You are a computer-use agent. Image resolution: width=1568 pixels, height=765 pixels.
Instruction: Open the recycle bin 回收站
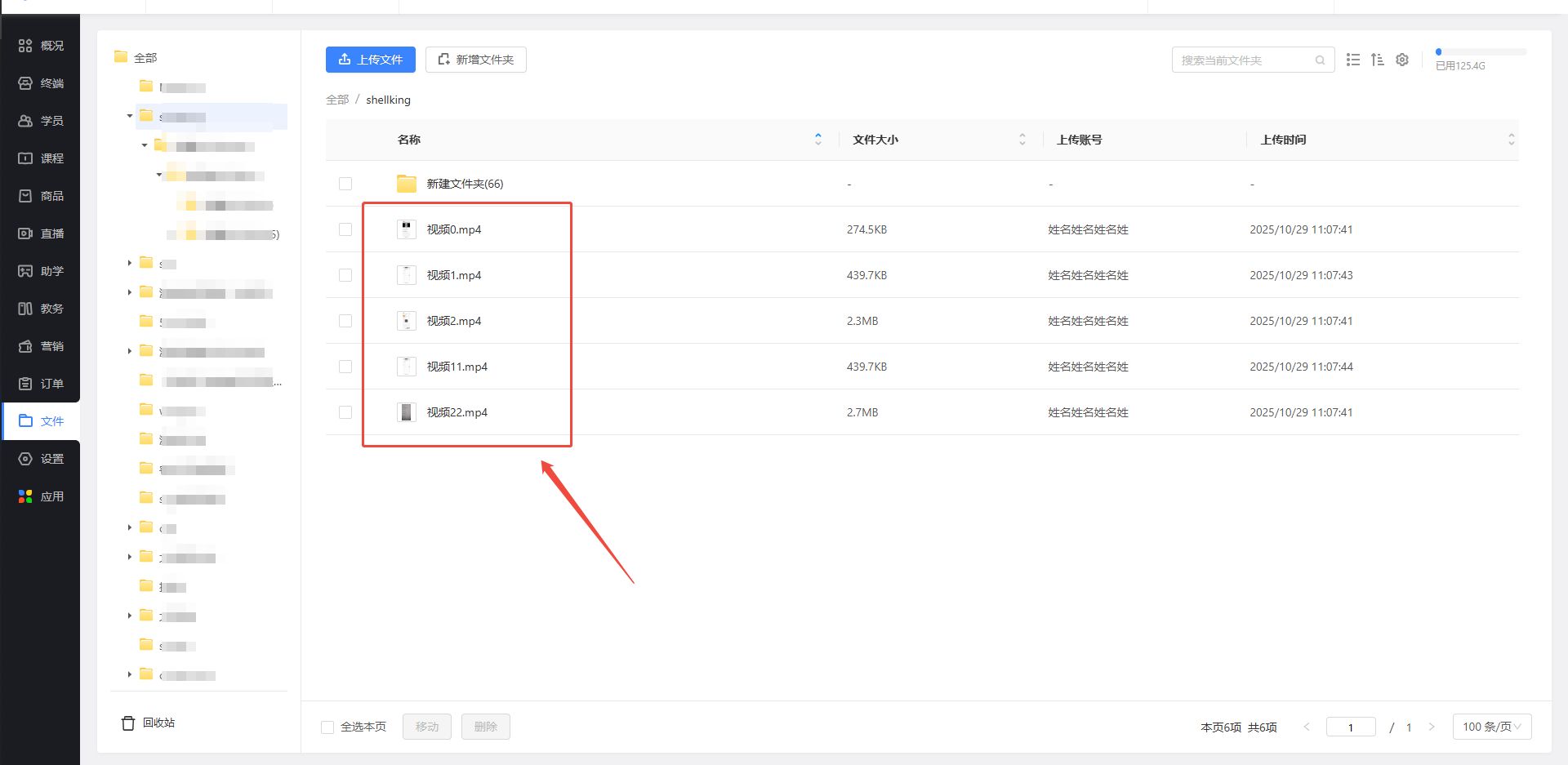pyautogui.click(x=149, y=723)
